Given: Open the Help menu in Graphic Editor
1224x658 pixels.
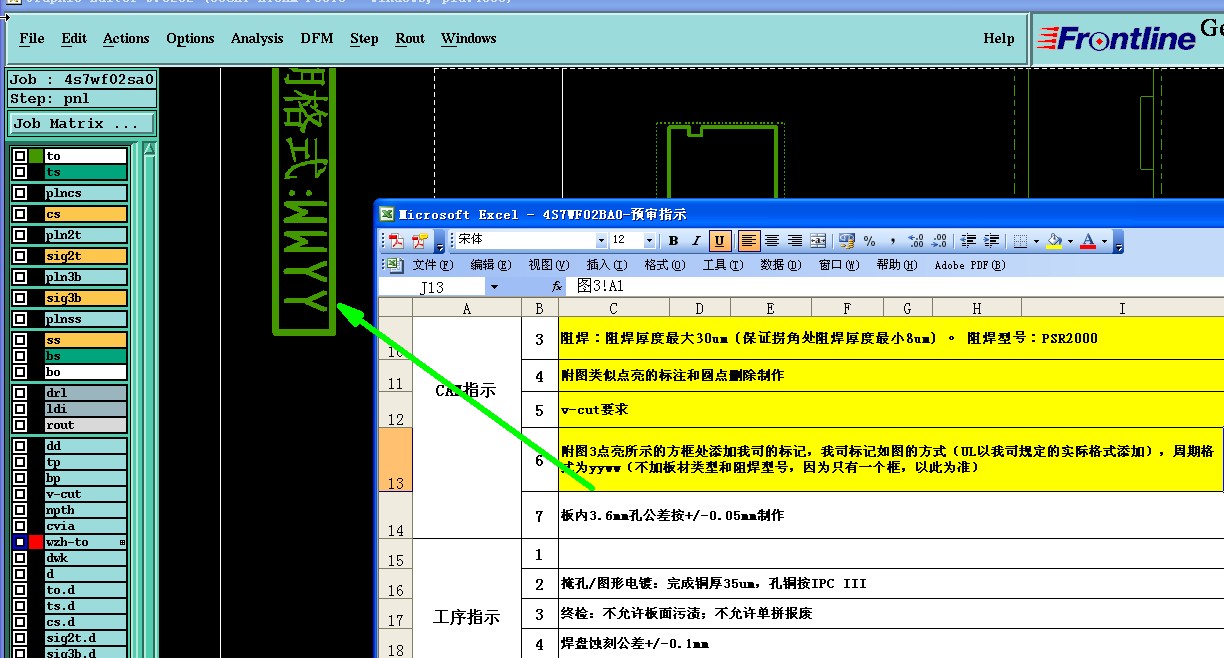Looking at the screenshot, I should [999, 38].
